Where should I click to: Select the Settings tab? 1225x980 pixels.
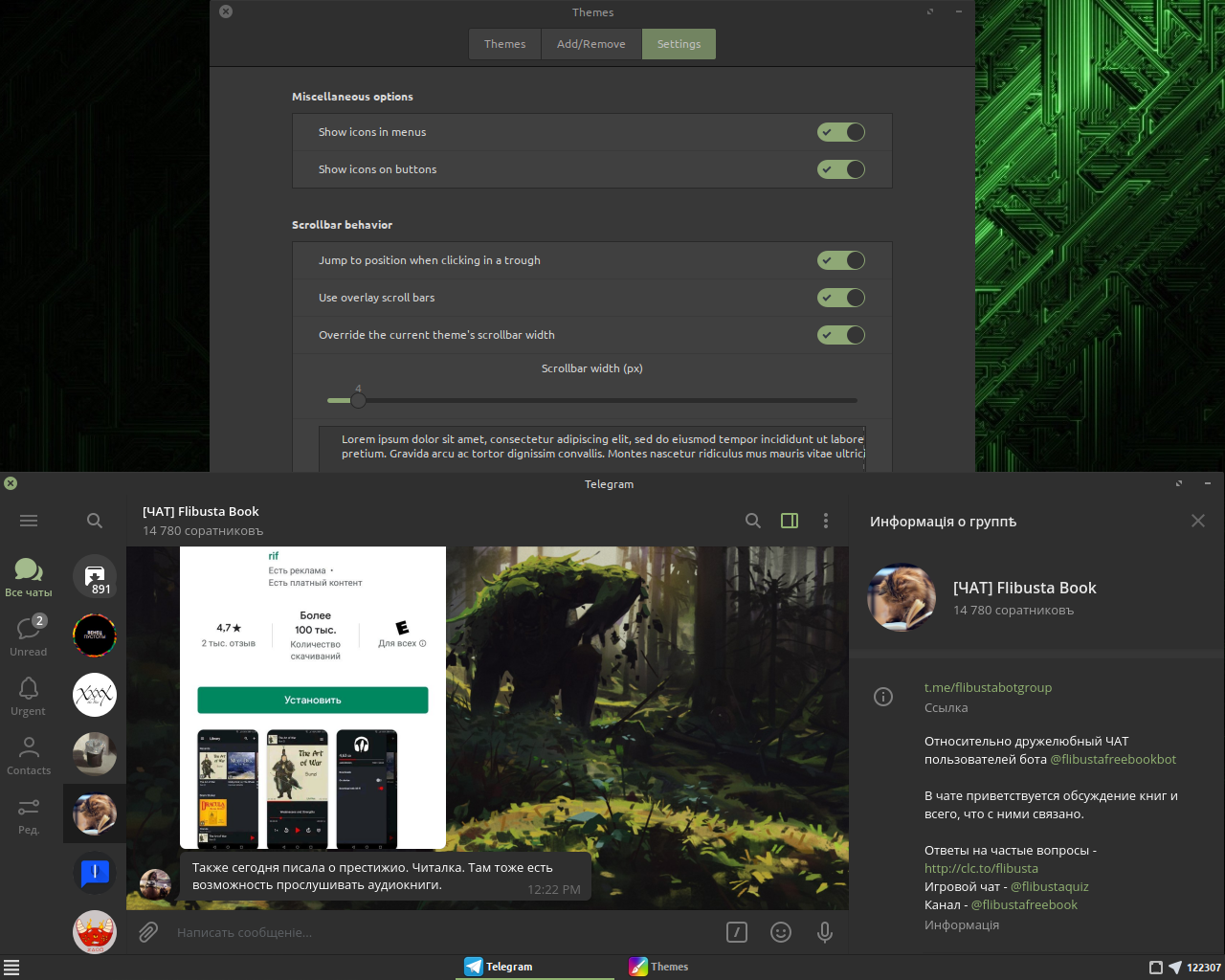[x=679, y=44]
